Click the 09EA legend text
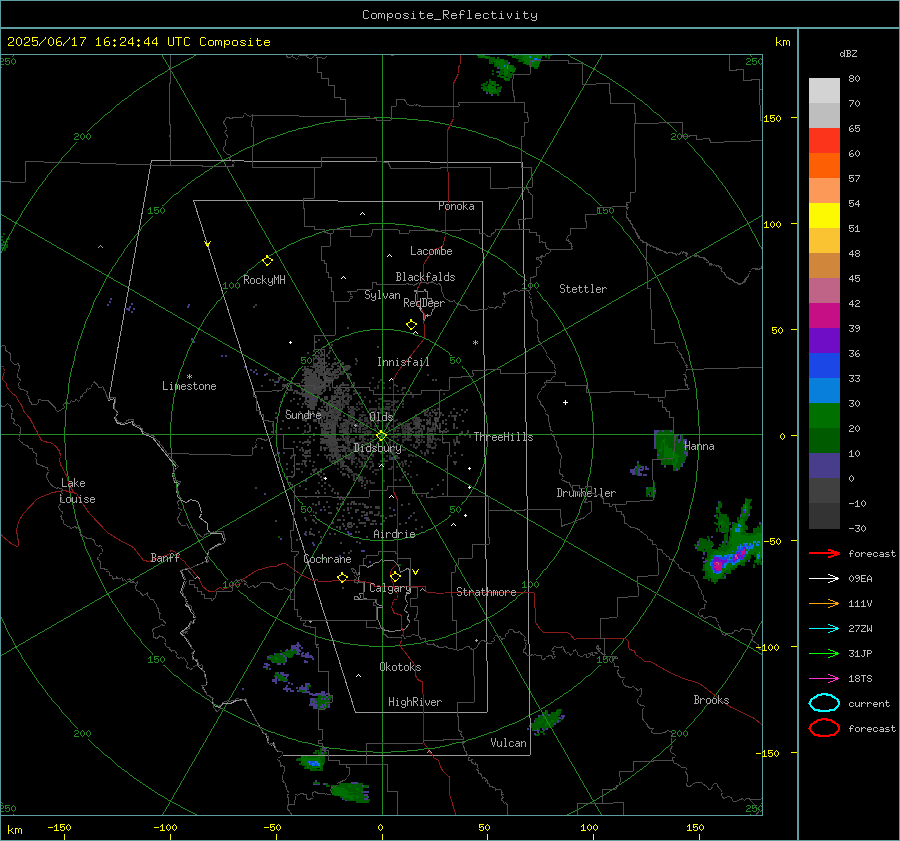Screen dimensions: 900x841 [860, 579]
